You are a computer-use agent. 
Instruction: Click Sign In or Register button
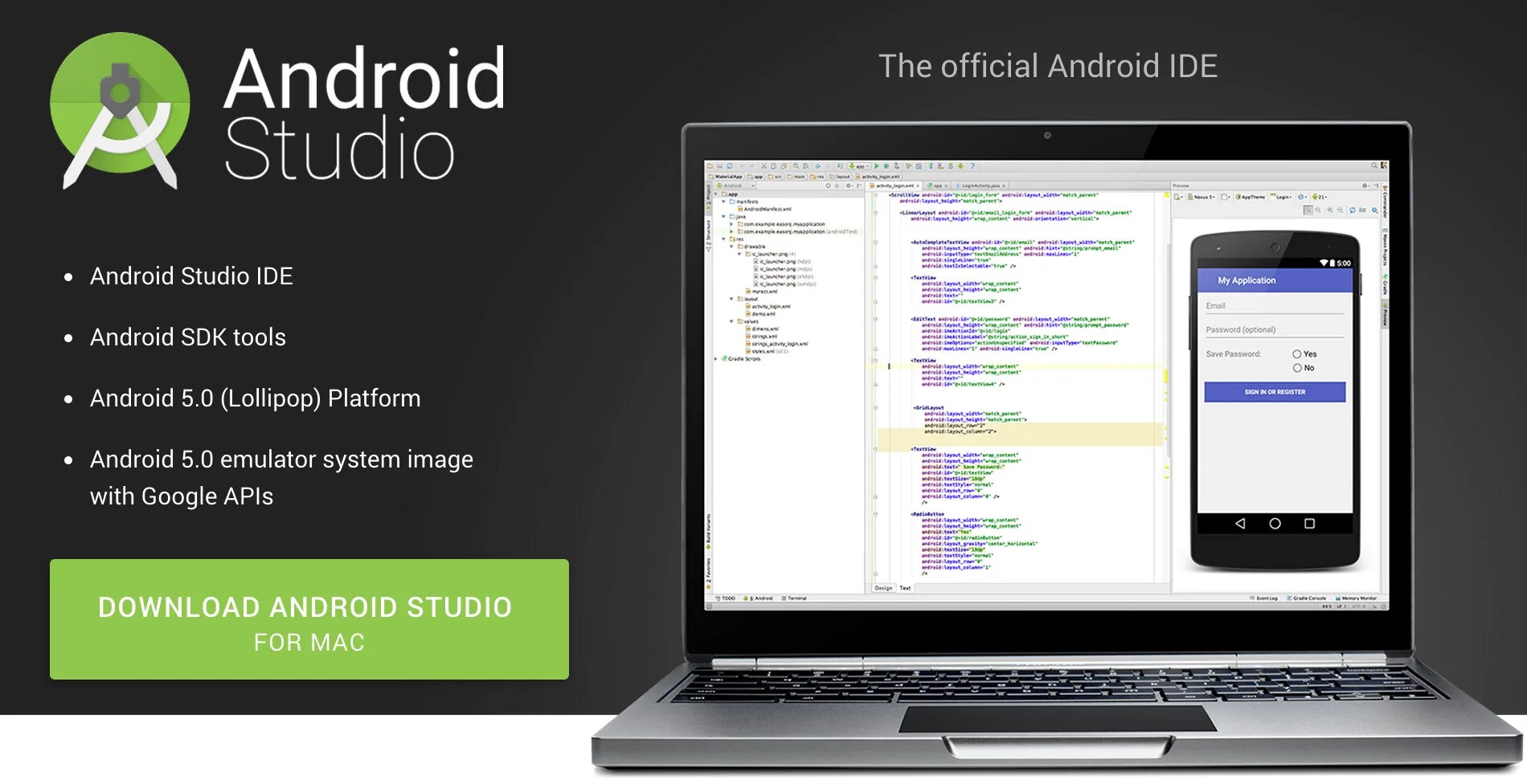click(1275, 392)
